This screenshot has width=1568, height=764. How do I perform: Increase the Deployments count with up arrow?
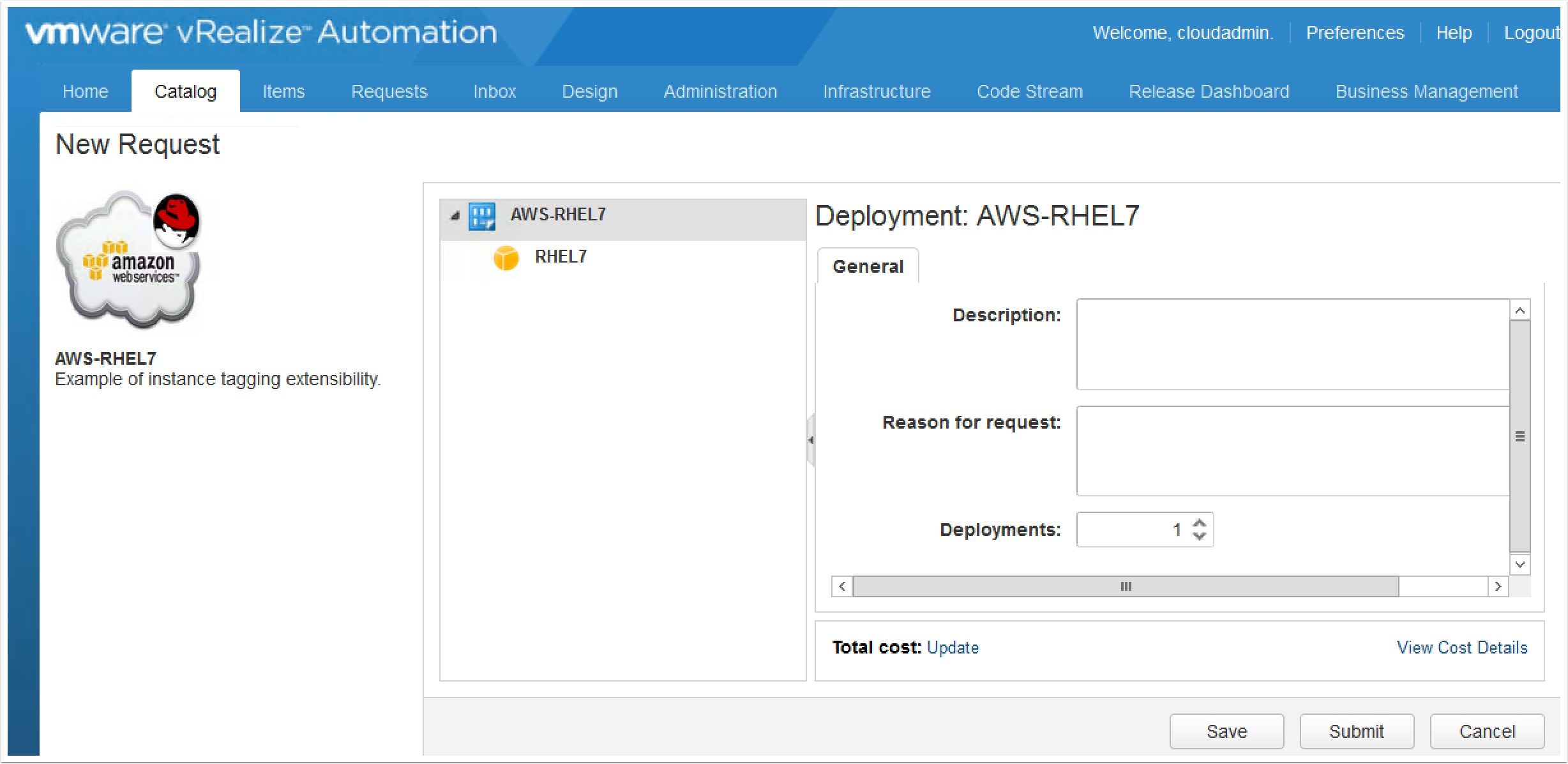point(1200,523)
